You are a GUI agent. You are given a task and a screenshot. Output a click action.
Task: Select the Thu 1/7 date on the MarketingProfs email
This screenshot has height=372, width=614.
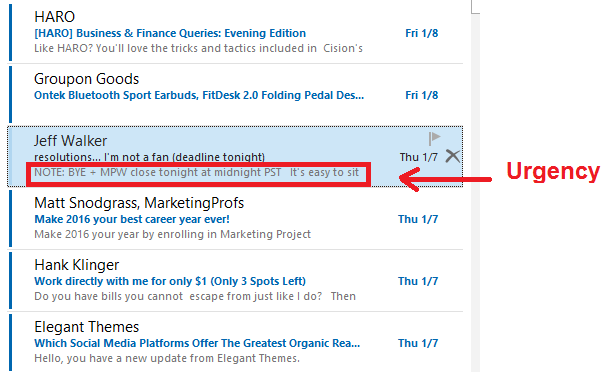pyautogui.click(x=418, y=219)
